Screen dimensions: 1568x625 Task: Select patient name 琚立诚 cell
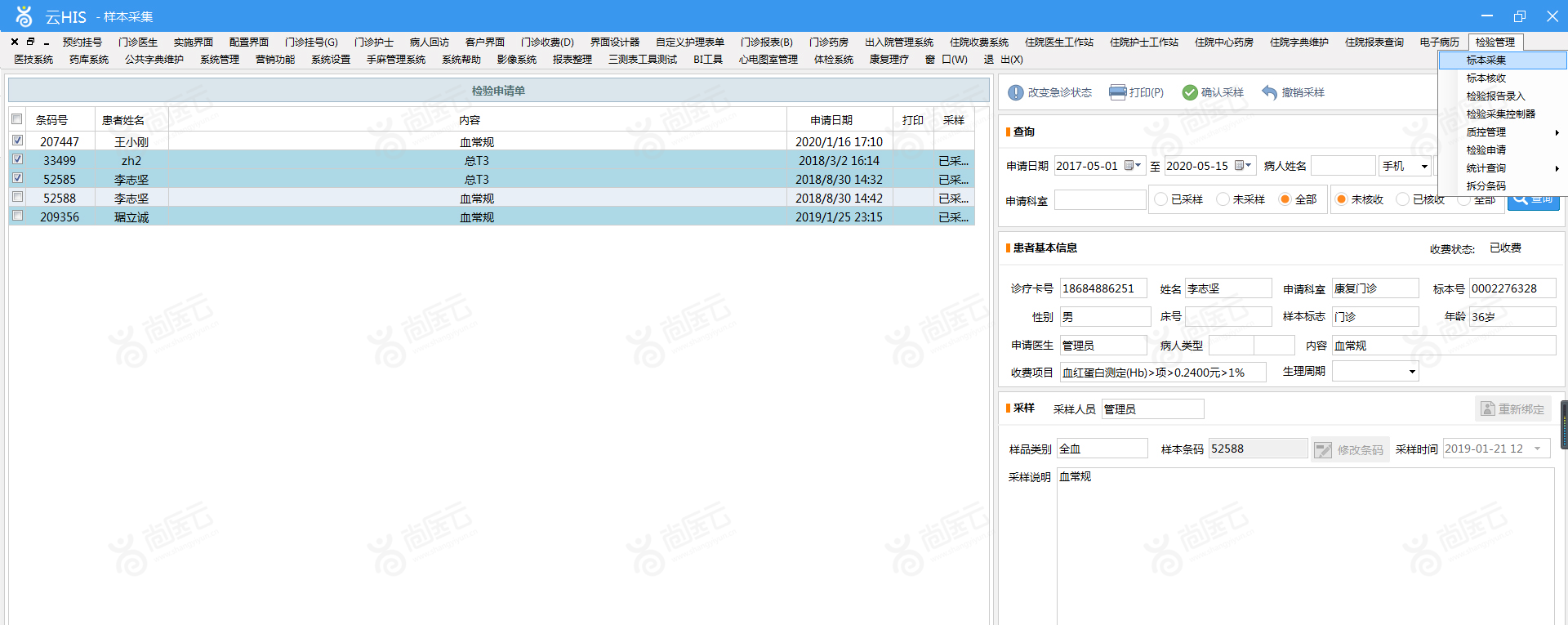(x=131, y=217)
